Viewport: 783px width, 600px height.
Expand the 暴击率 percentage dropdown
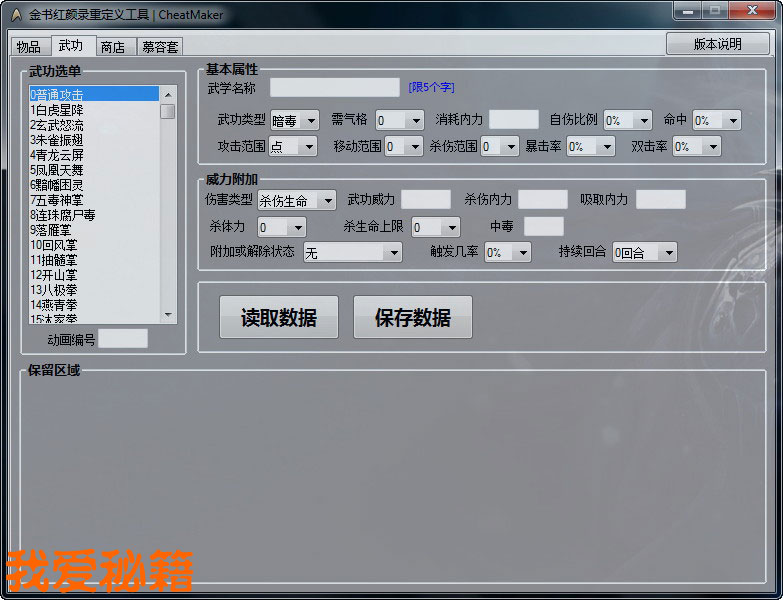[x=590, y=146]
